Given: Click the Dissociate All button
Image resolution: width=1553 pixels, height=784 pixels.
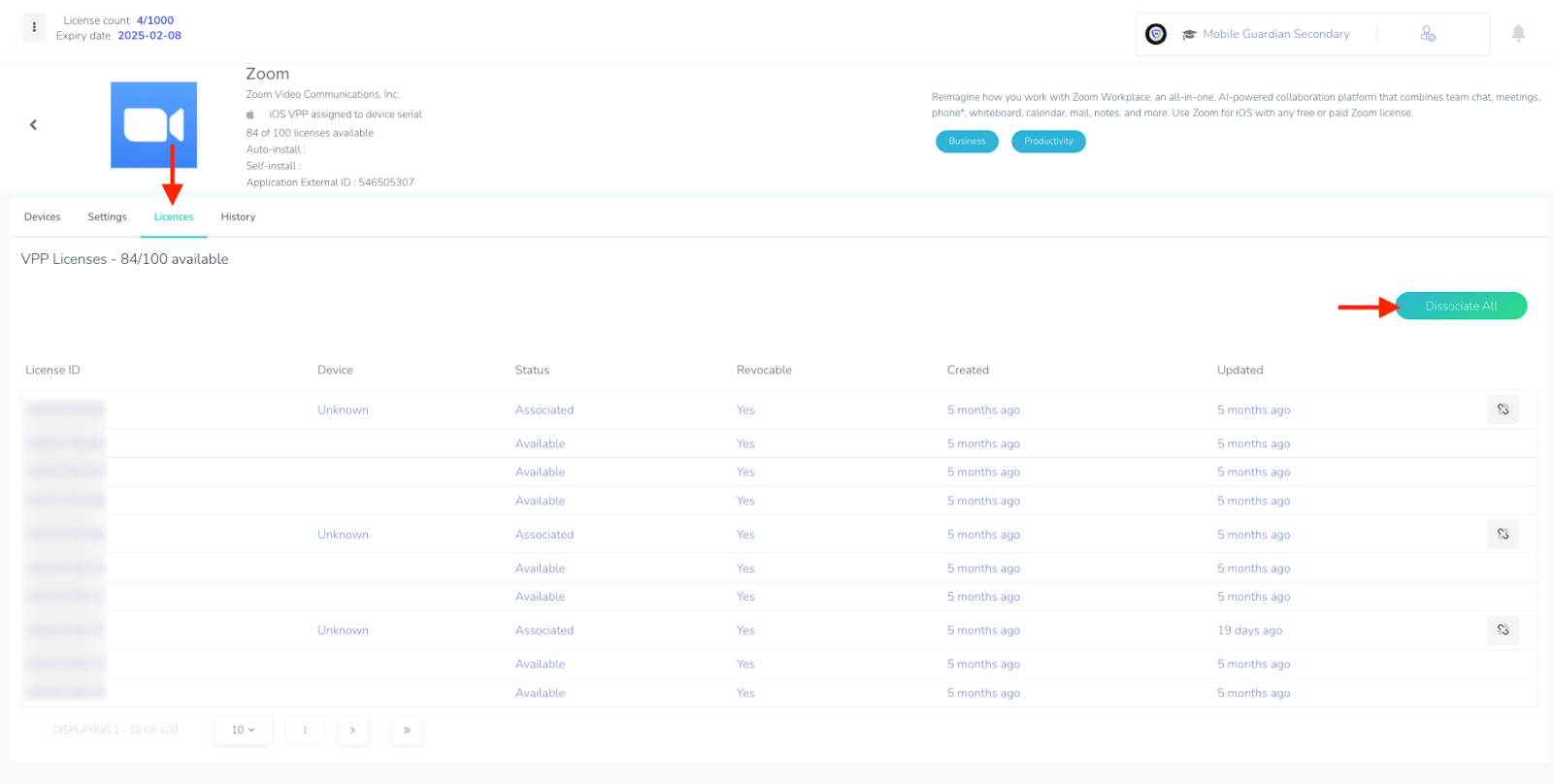Looking at the screenshot, I should (x=1461, y=306).
